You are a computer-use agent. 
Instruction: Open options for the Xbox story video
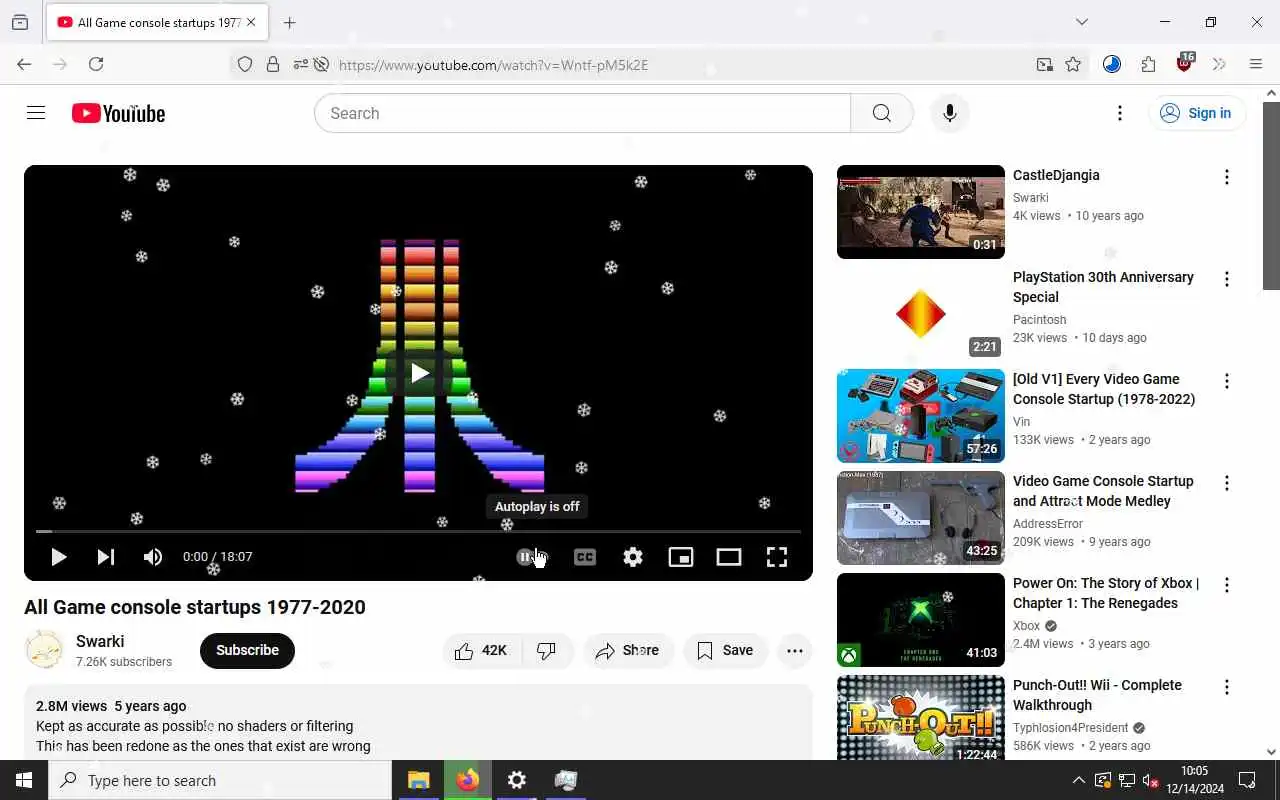point(1227,585)
